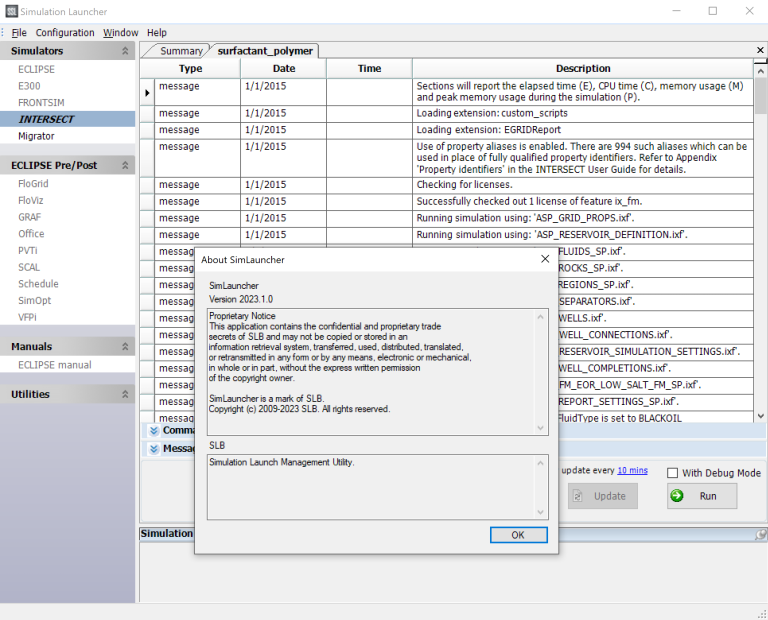This screenshot has height=620, width=768.
Task: Collapse the ECLIPSE Pre/Post section
Action: [x=125, y=165]
